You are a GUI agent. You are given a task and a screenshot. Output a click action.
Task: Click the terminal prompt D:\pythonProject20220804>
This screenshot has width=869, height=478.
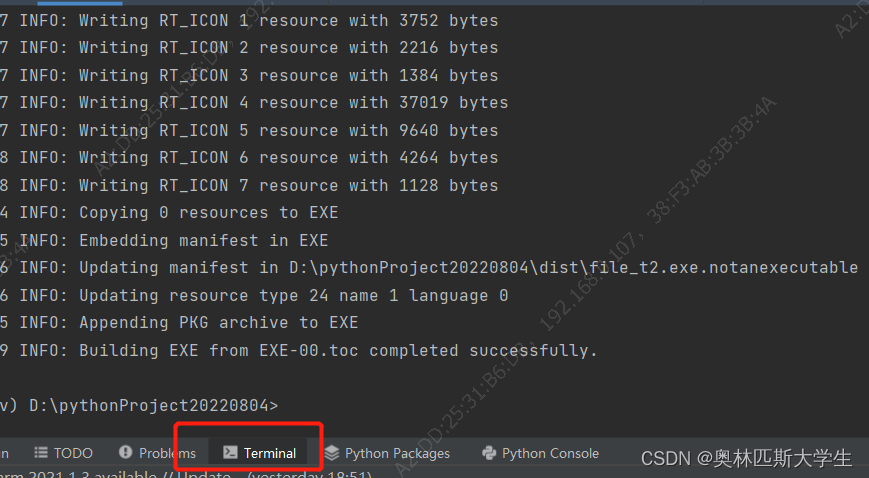[x=154, y=406]
